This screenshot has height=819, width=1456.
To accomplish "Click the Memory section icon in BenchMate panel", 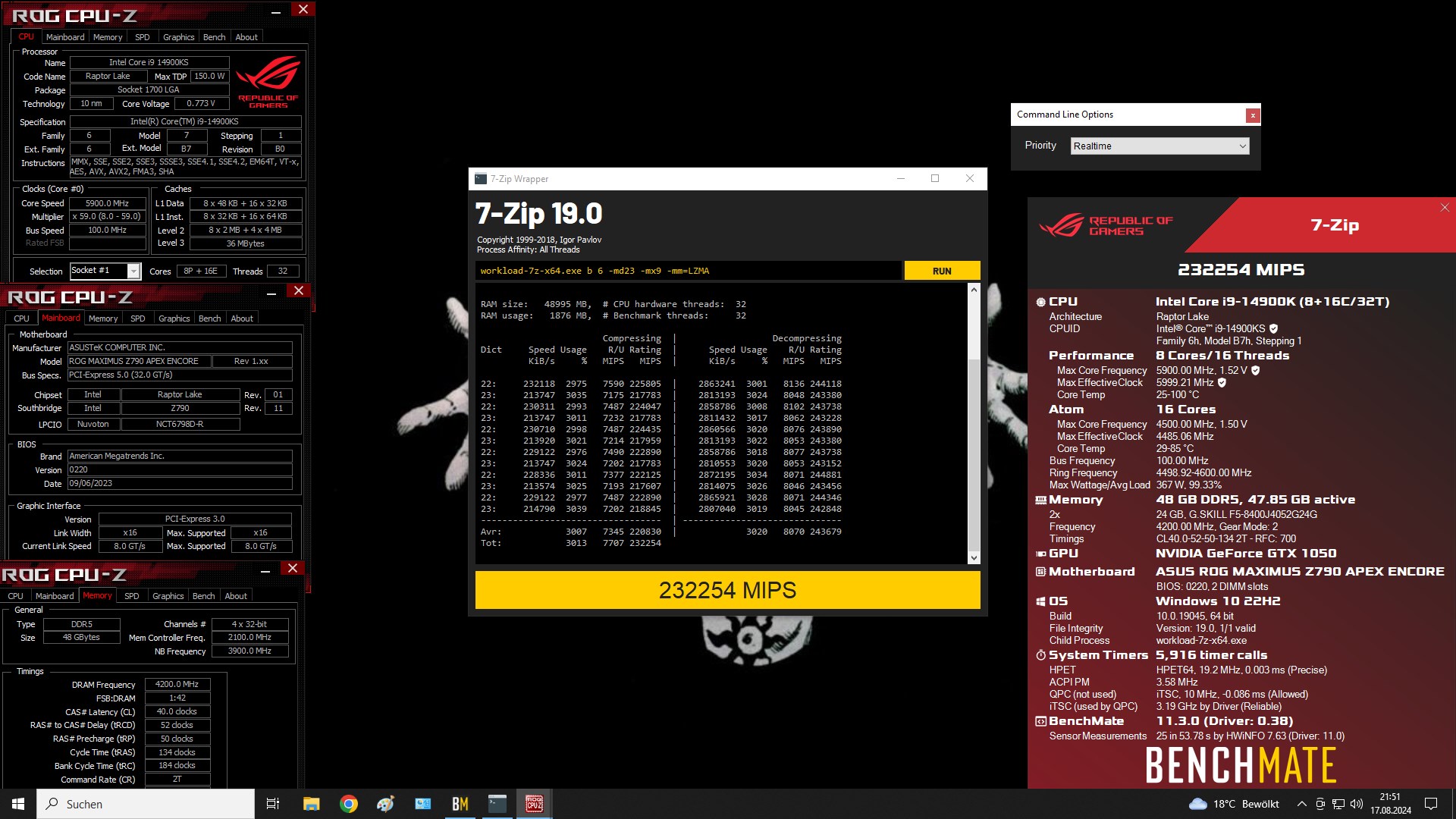I will 1040,500.
